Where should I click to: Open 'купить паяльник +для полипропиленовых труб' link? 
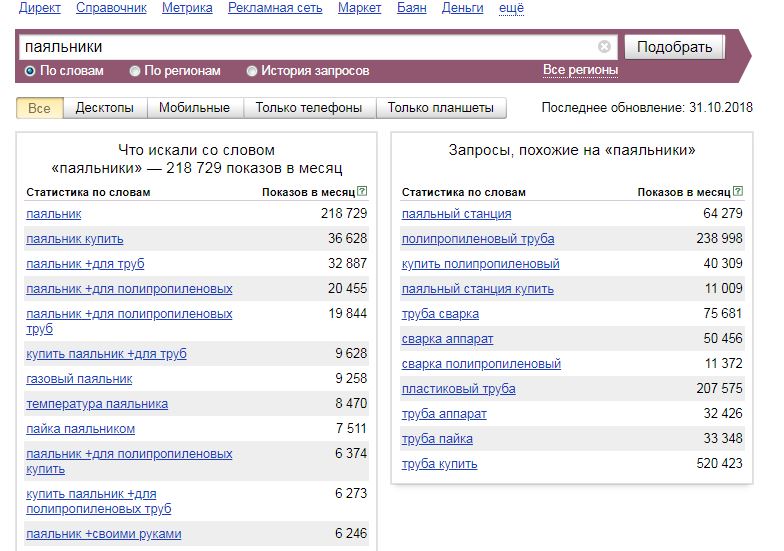click(x=98, y=501)
